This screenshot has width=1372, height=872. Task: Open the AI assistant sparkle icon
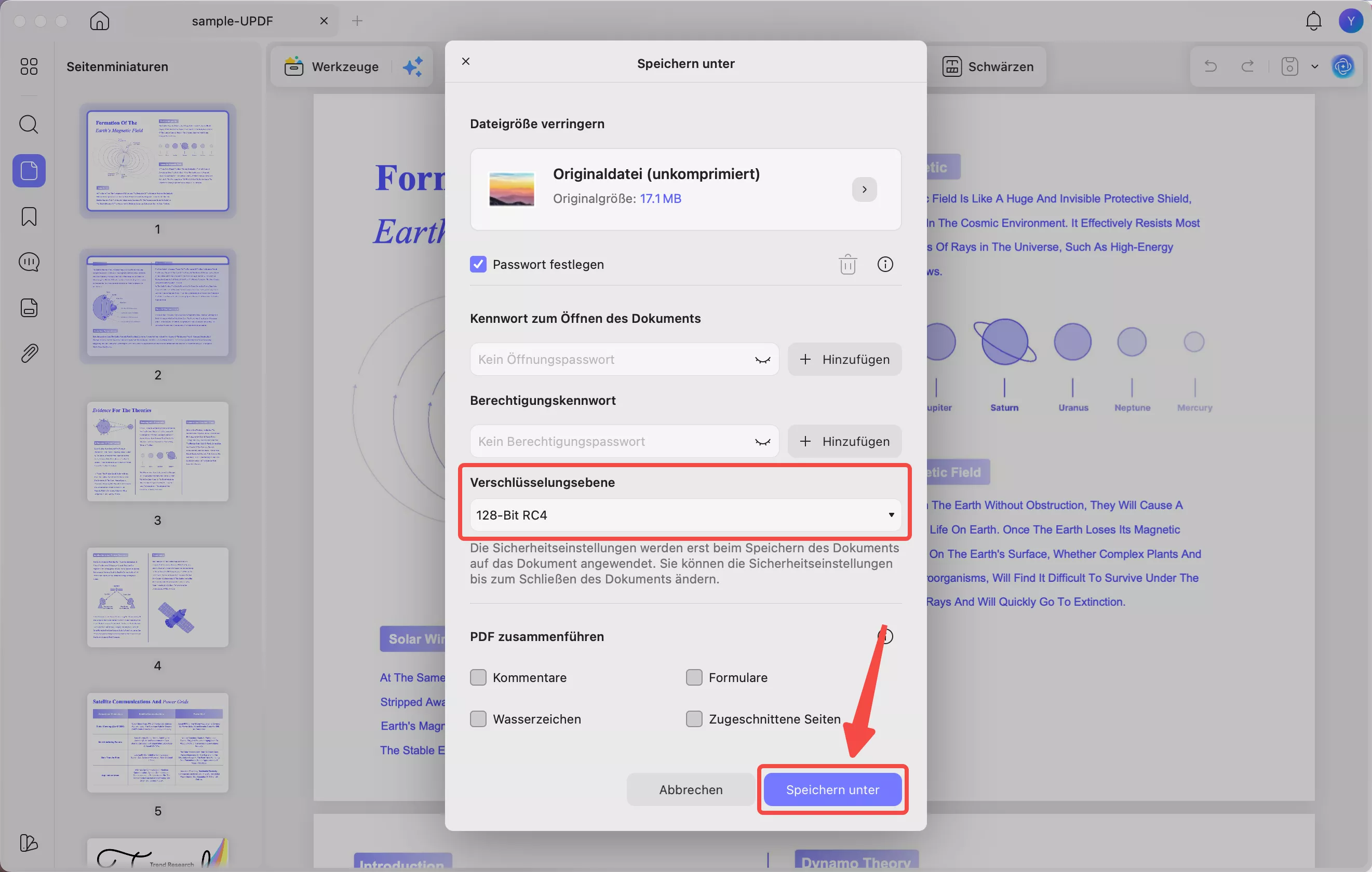(x=413, y=66)
